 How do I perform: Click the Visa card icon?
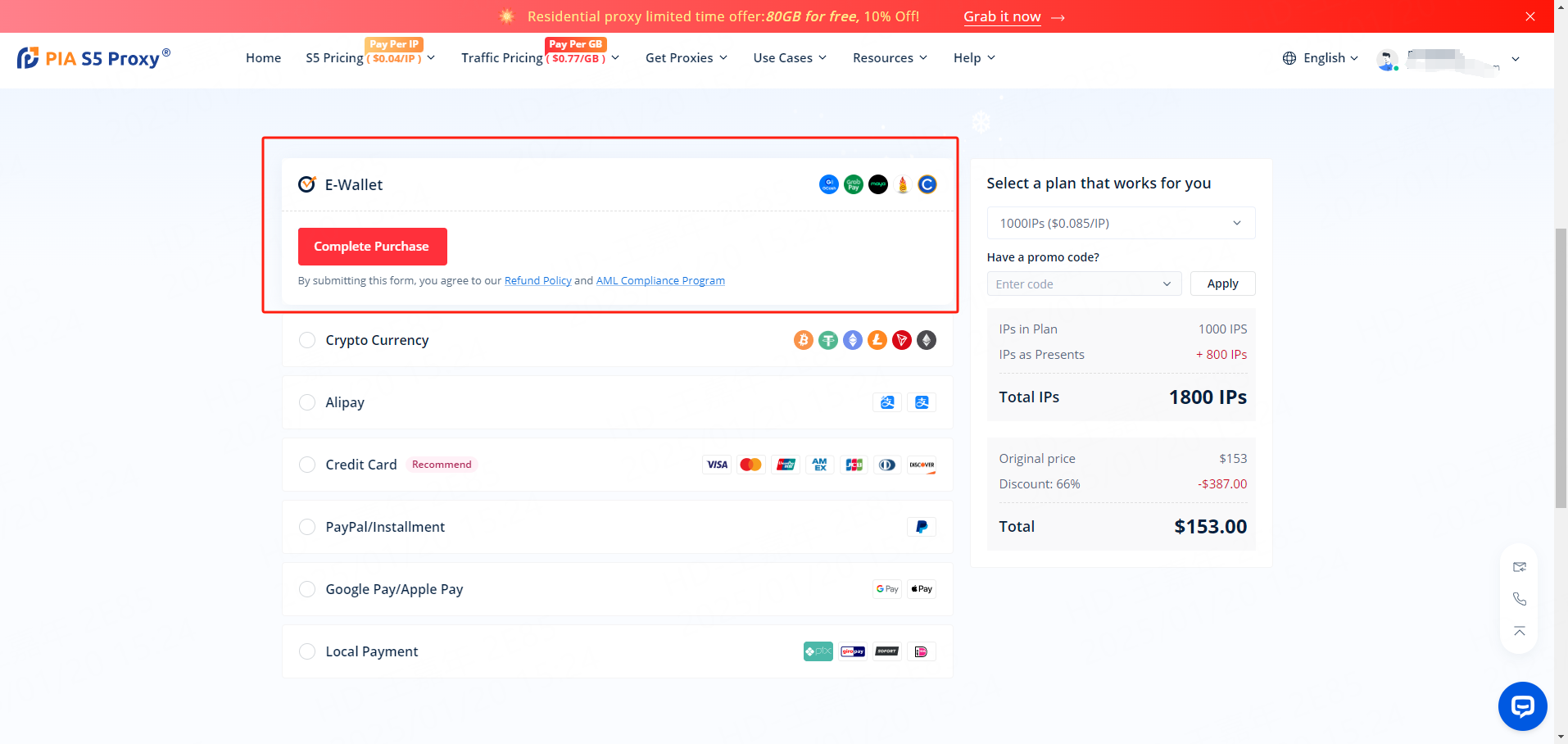point(717,465)
